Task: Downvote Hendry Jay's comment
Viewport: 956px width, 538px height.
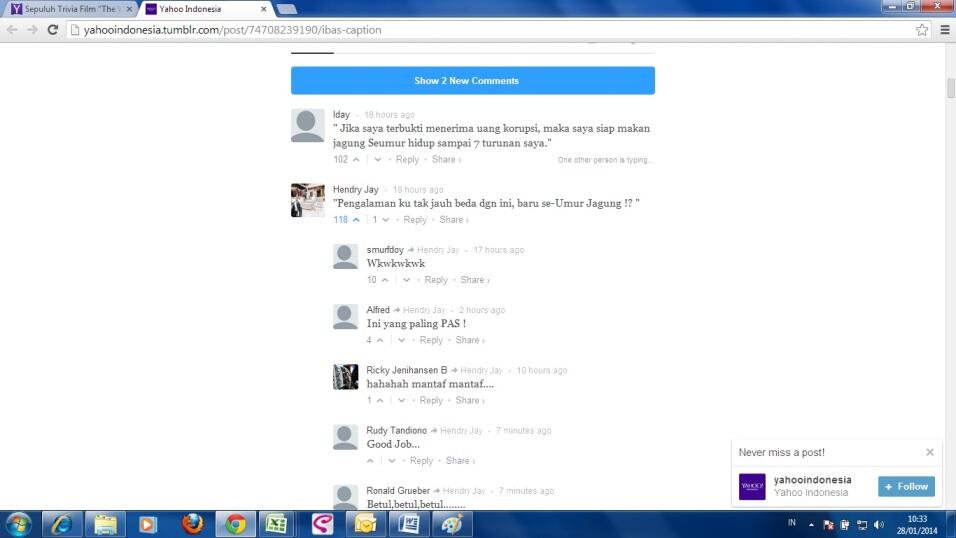Action: [386, 220]
